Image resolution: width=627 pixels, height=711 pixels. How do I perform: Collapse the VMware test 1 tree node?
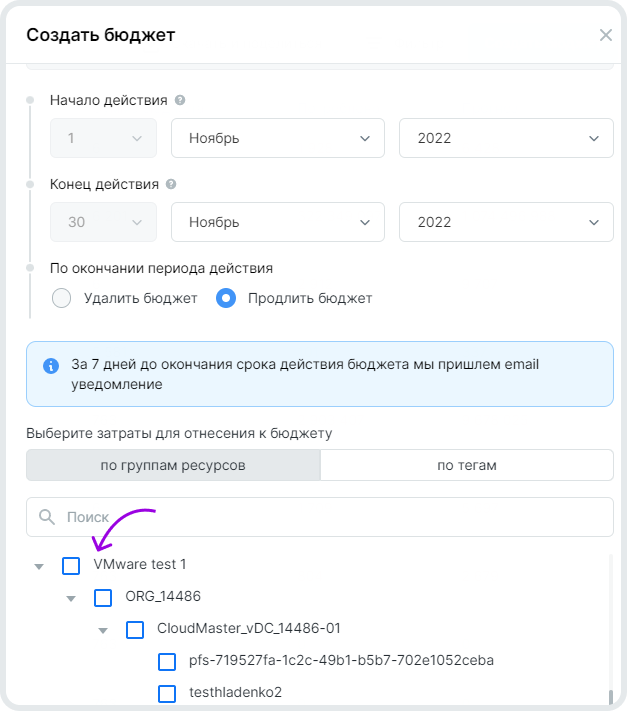39,567
